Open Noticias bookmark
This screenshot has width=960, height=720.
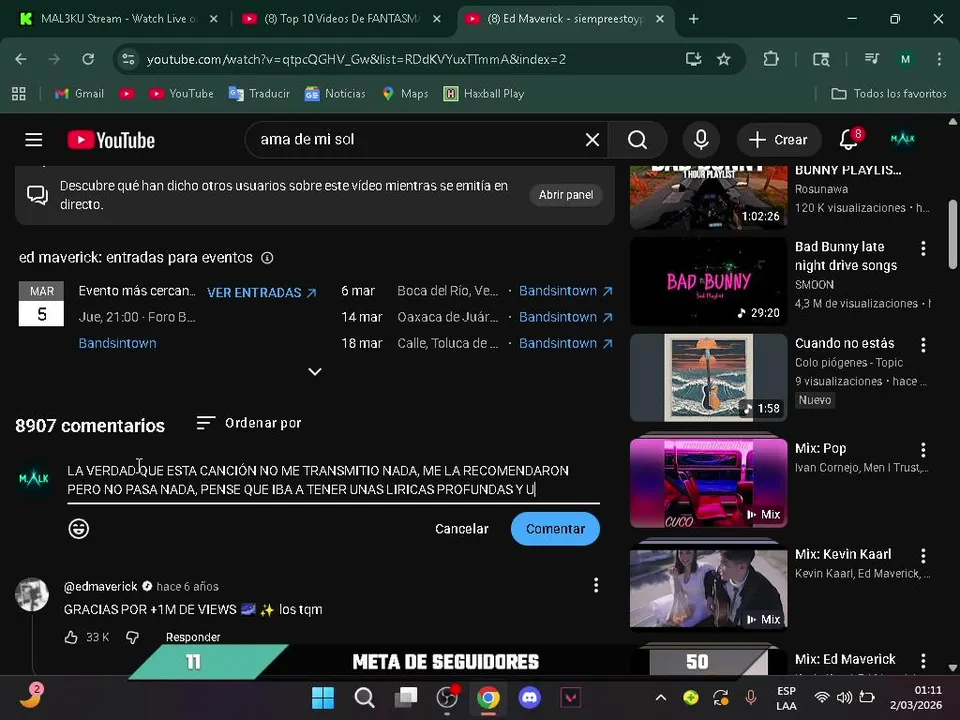click(x=335, y=94)
